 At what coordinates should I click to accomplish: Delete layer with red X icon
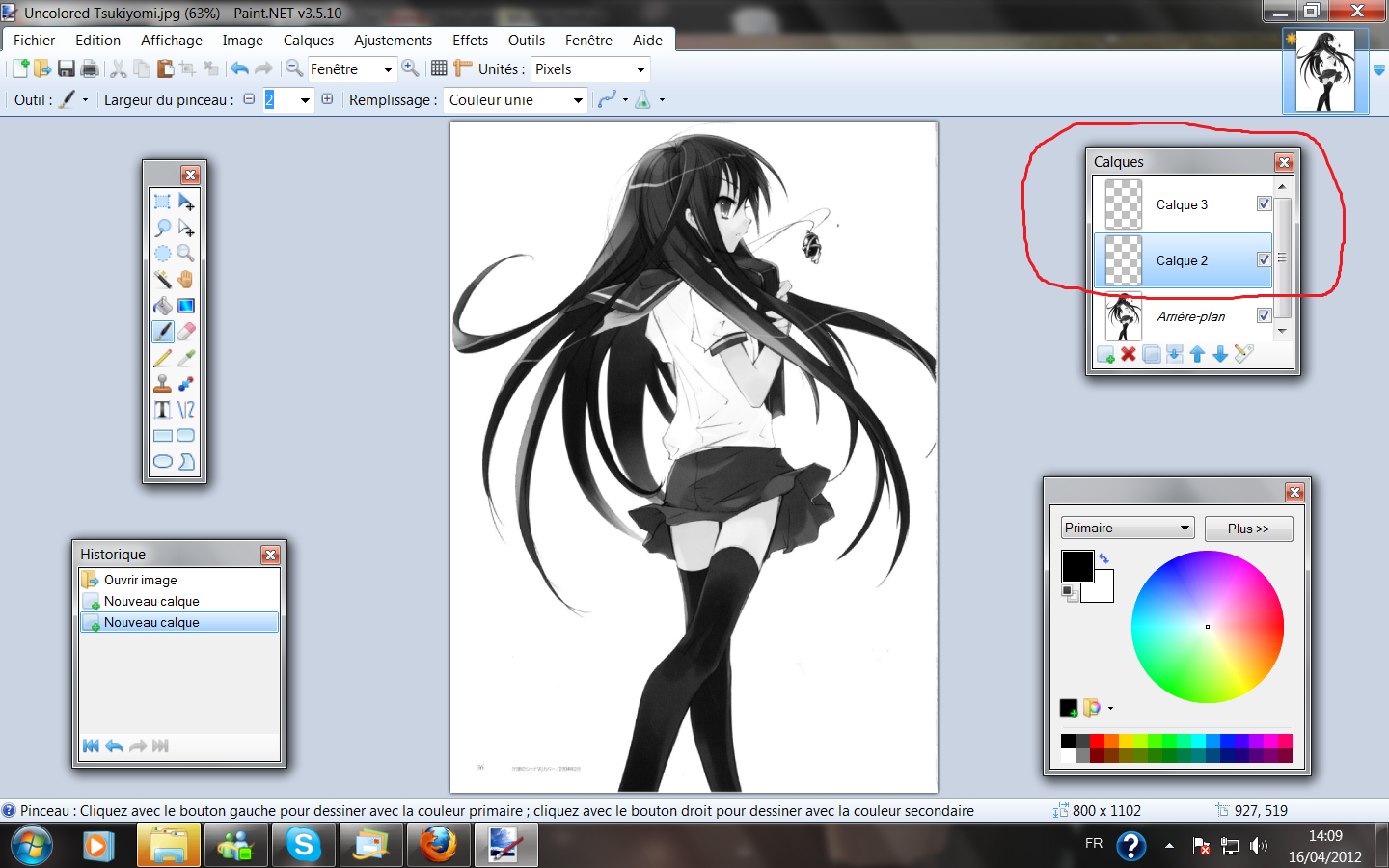coord(1128,354)
